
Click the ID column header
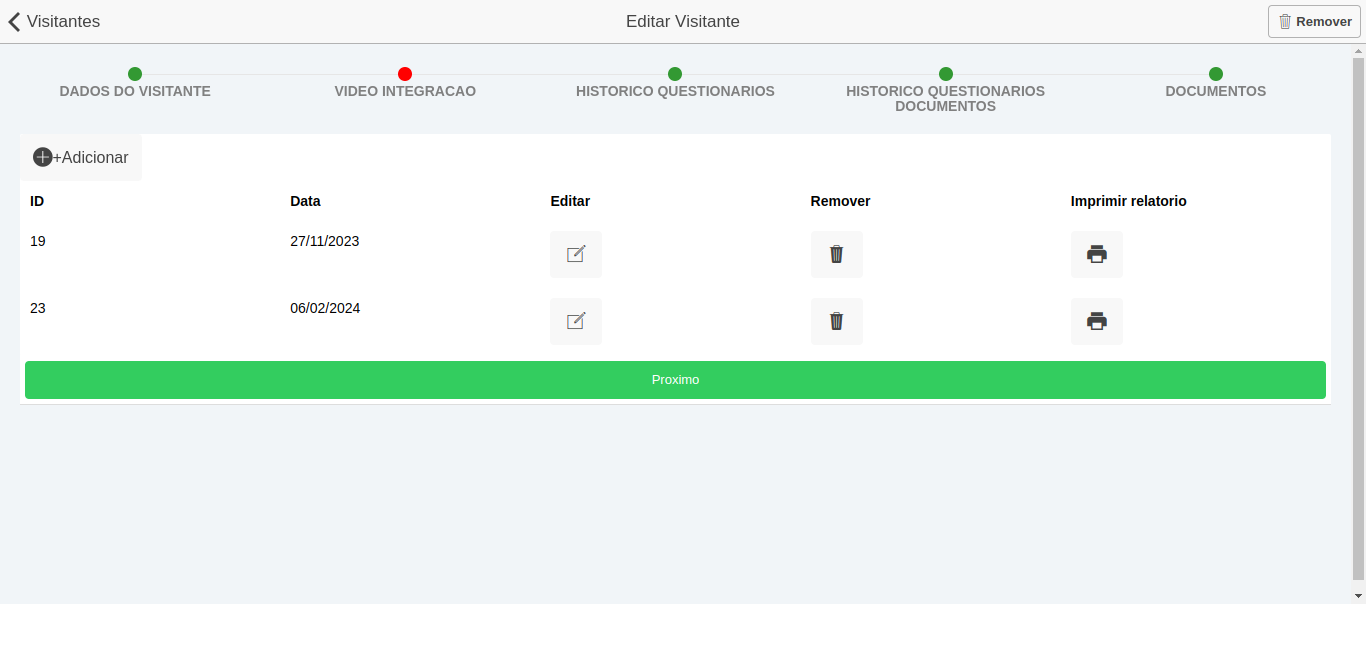pyautogui.click(x=37, y=201)
